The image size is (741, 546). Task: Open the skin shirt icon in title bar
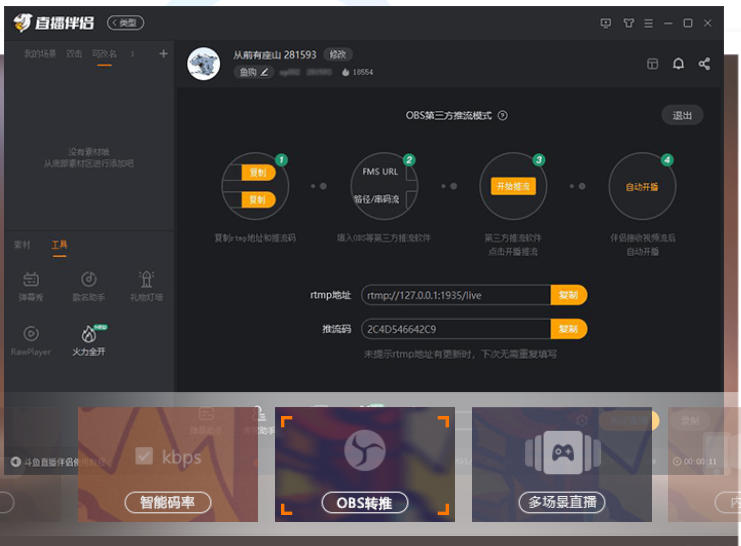629,23
